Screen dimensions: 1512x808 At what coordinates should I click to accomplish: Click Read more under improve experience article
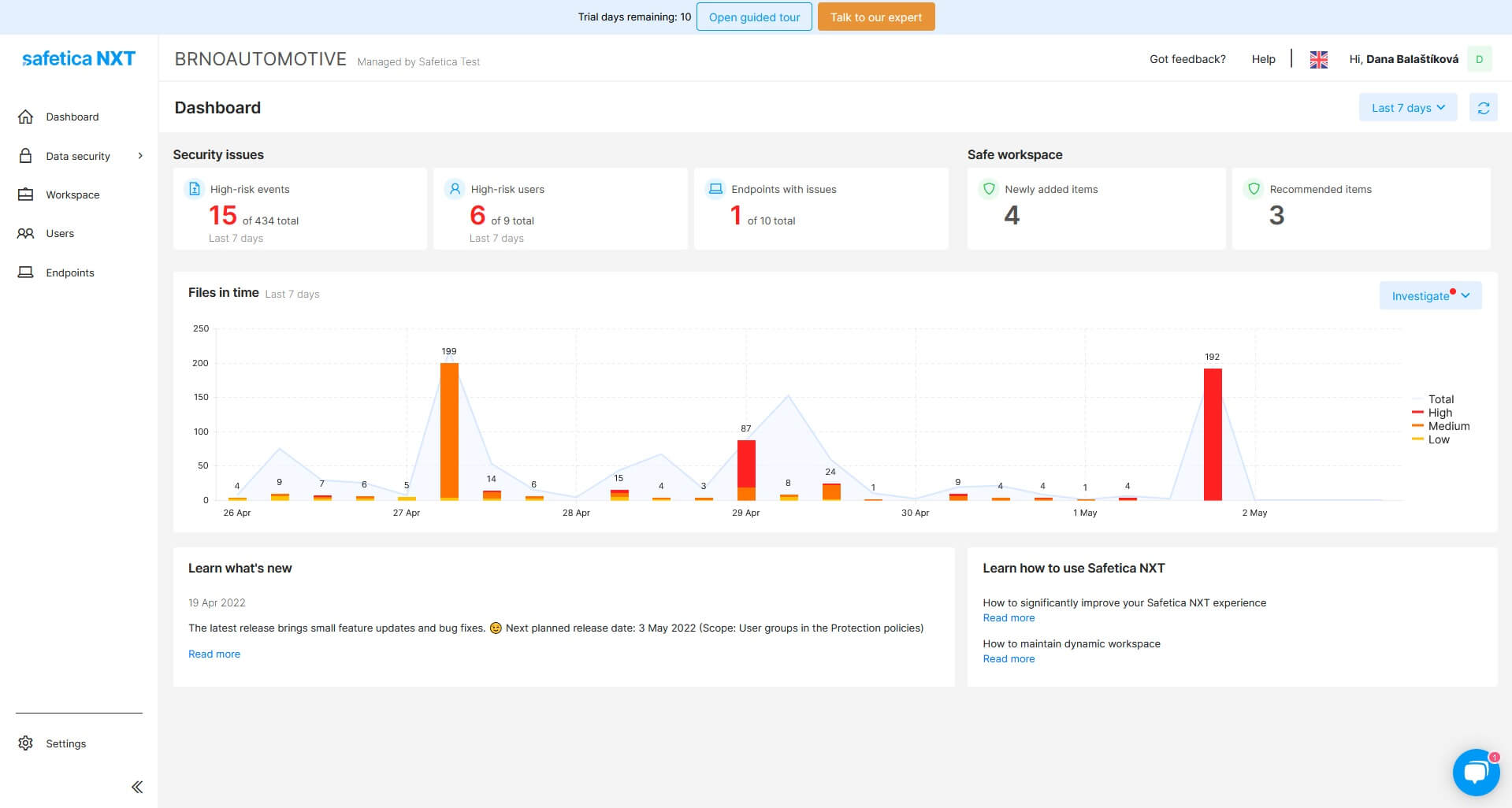(1009, 617)
